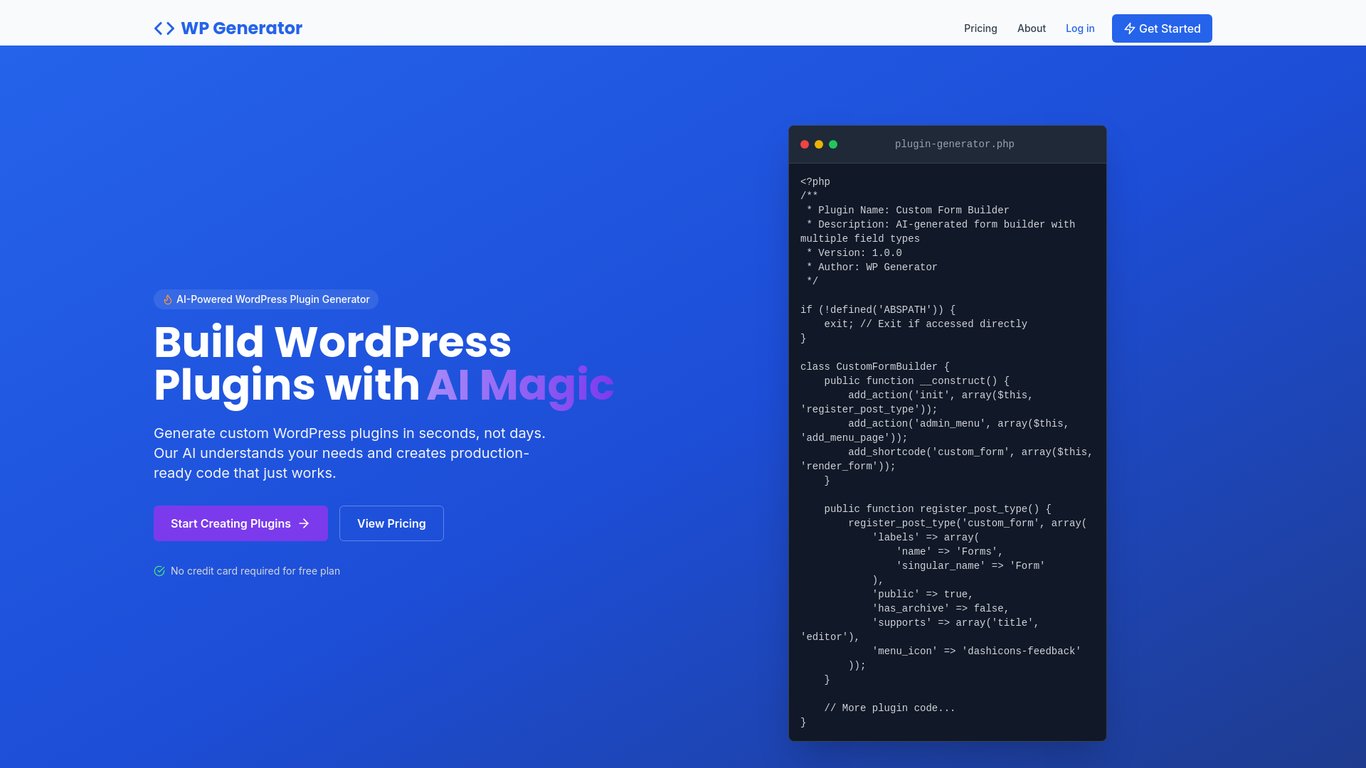1366x768 pixels.
Task: Click Start Creating Plugins
Action: [x=240, y=523]
